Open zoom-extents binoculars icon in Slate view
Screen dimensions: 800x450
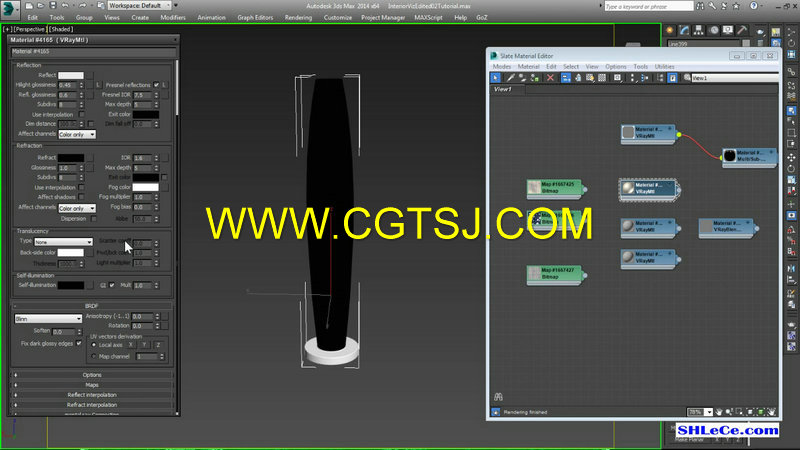498,396
